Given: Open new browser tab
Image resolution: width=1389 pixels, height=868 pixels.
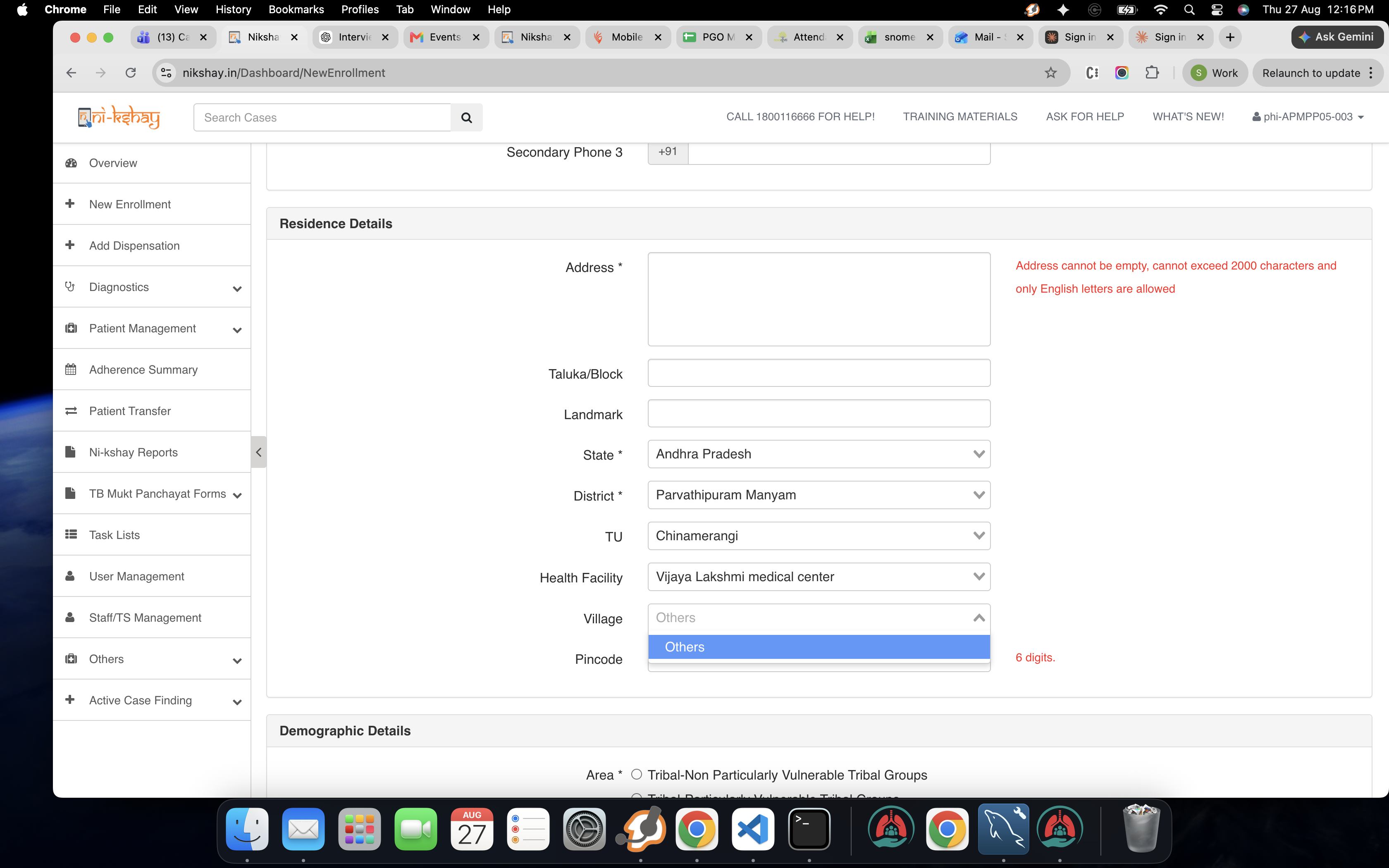Looking at the screenshot, I should point(1230,37).
